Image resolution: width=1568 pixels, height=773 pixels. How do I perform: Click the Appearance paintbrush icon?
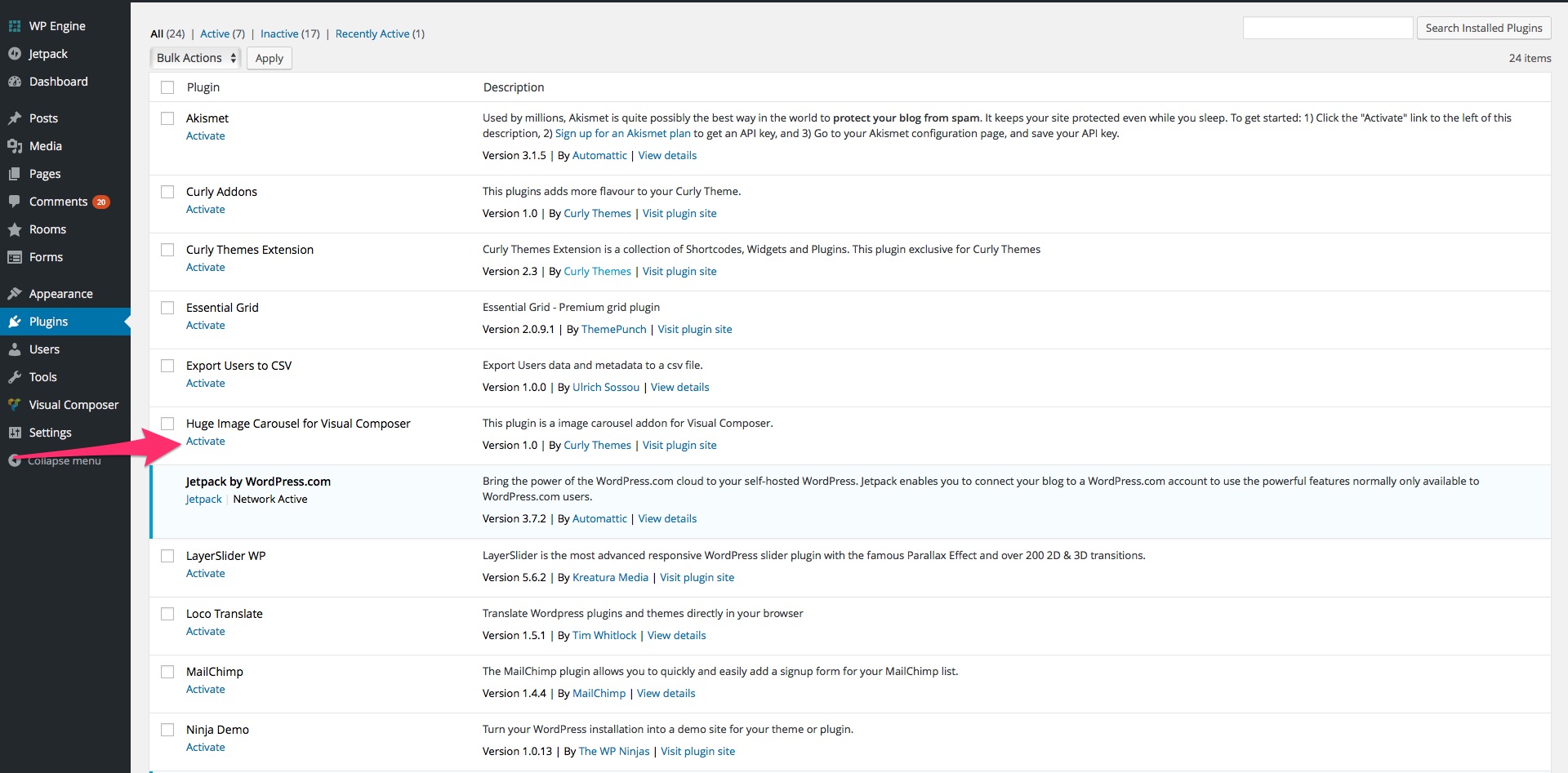click(14, 294)
